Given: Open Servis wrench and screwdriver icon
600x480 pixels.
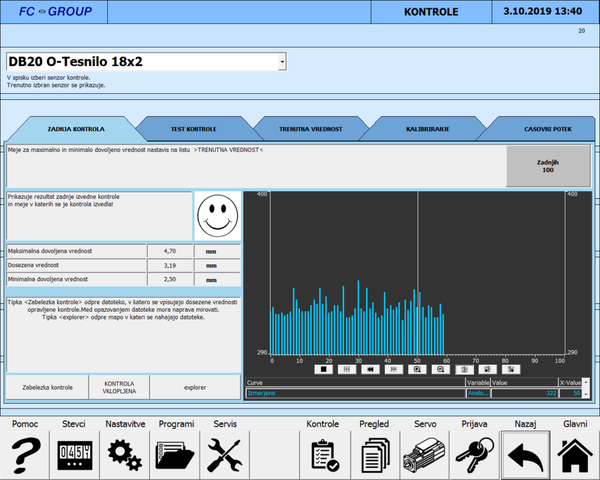Looking at the screenshot, I should [x=225, y=454].
